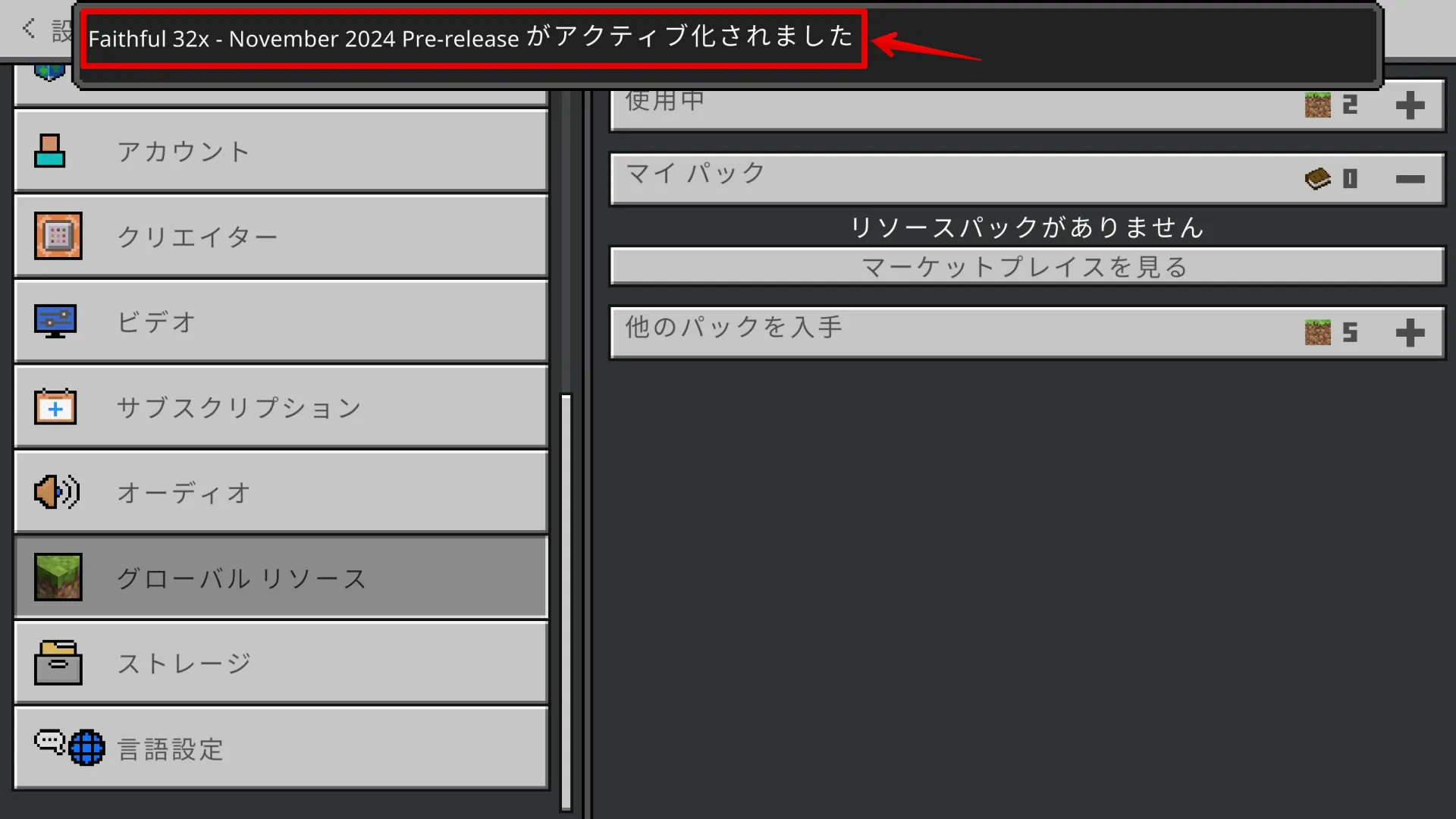
Task: Click the — minus button next to マイ パック
Action: (1410, 178)
